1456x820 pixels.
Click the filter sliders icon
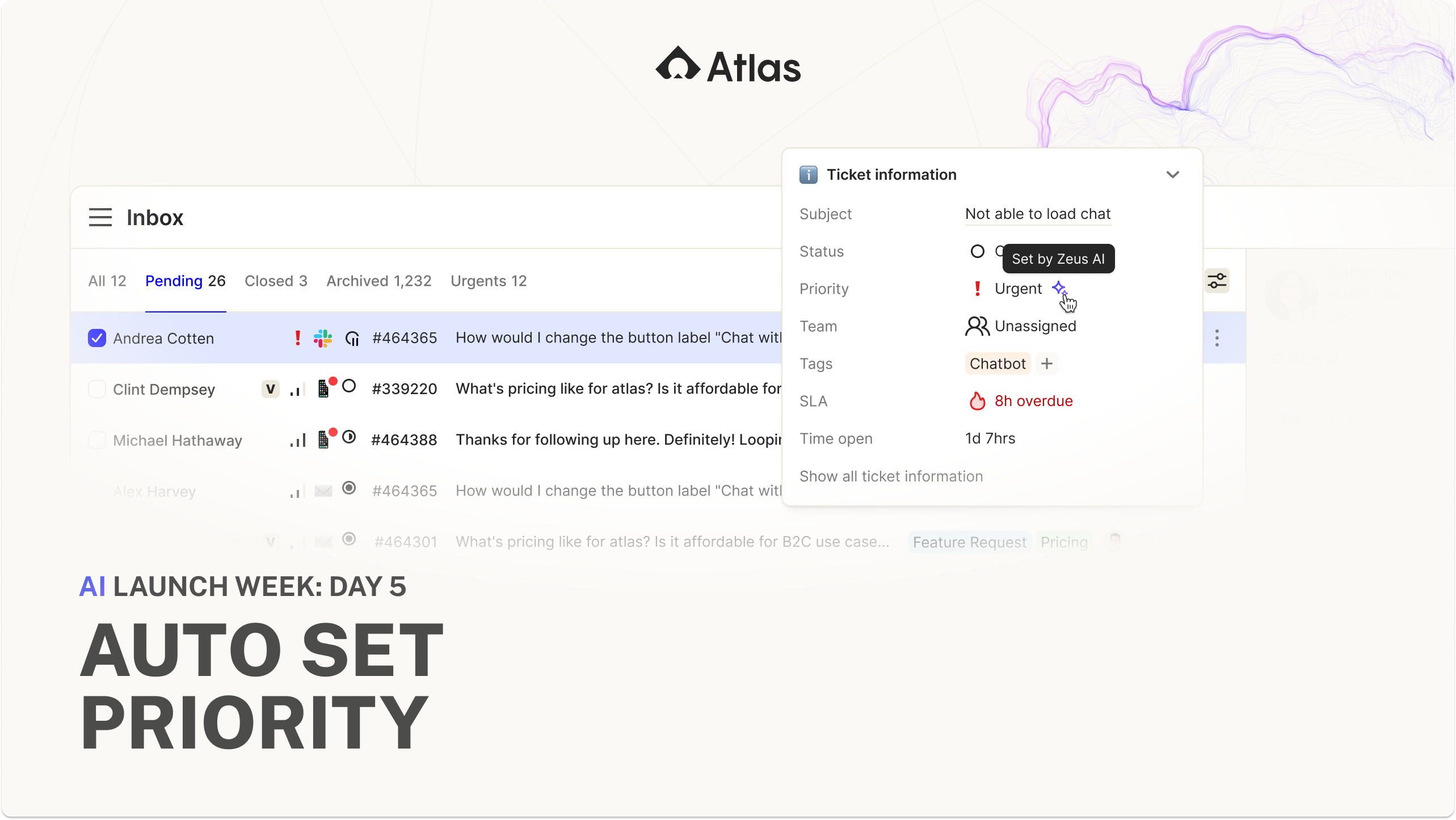[1217, 281]
